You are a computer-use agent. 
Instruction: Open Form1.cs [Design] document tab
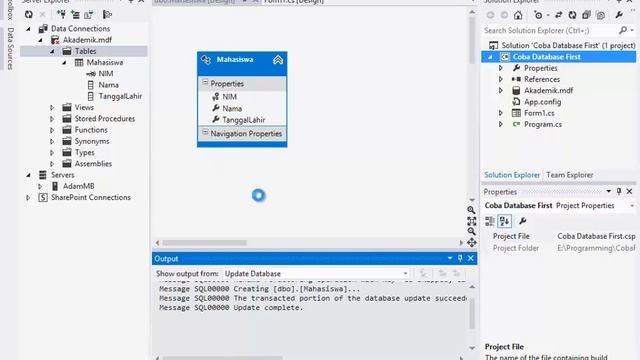pos(294,2)
